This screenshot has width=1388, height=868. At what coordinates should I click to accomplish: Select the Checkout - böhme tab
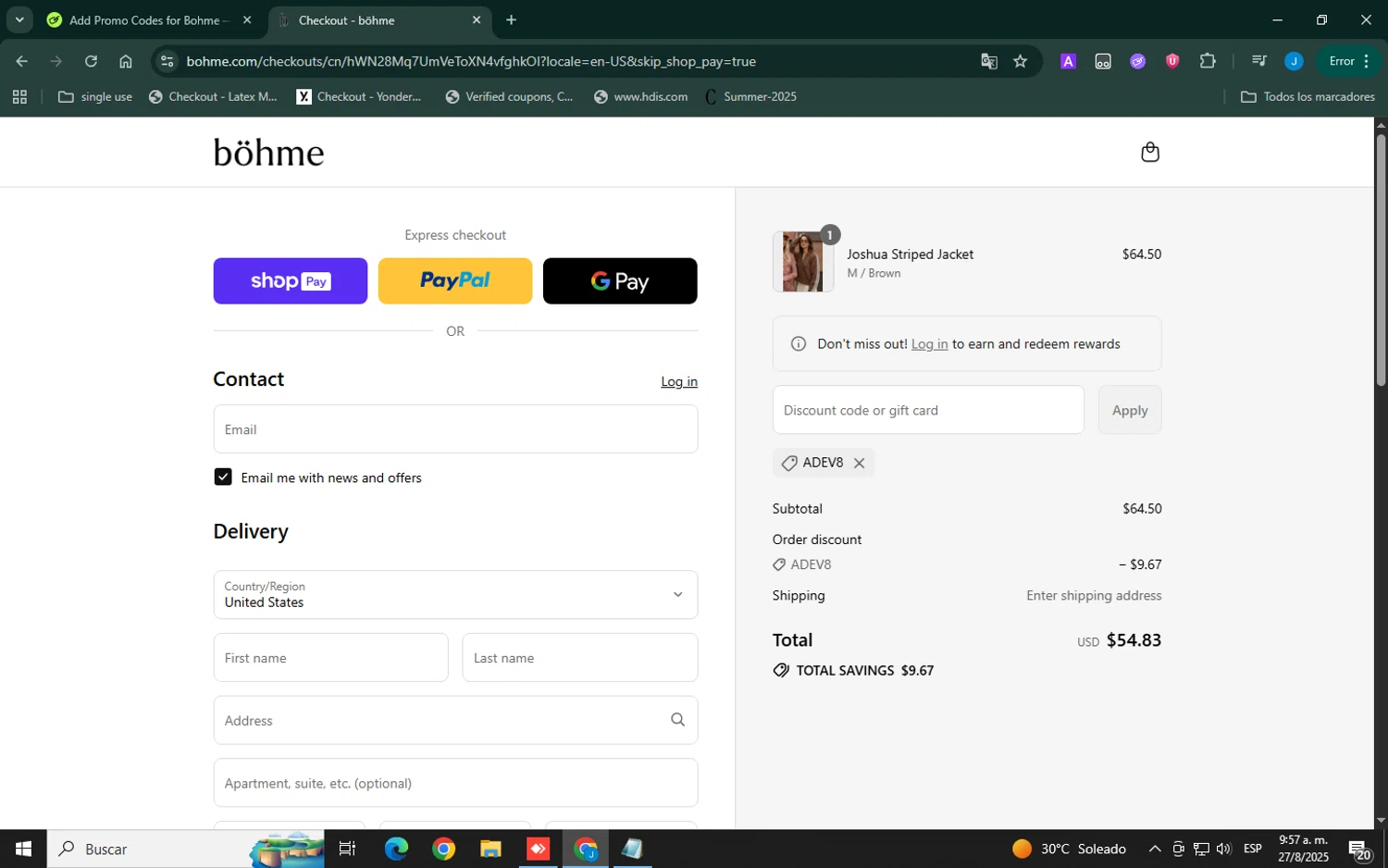pyautogui.click(x=380, y=19)
